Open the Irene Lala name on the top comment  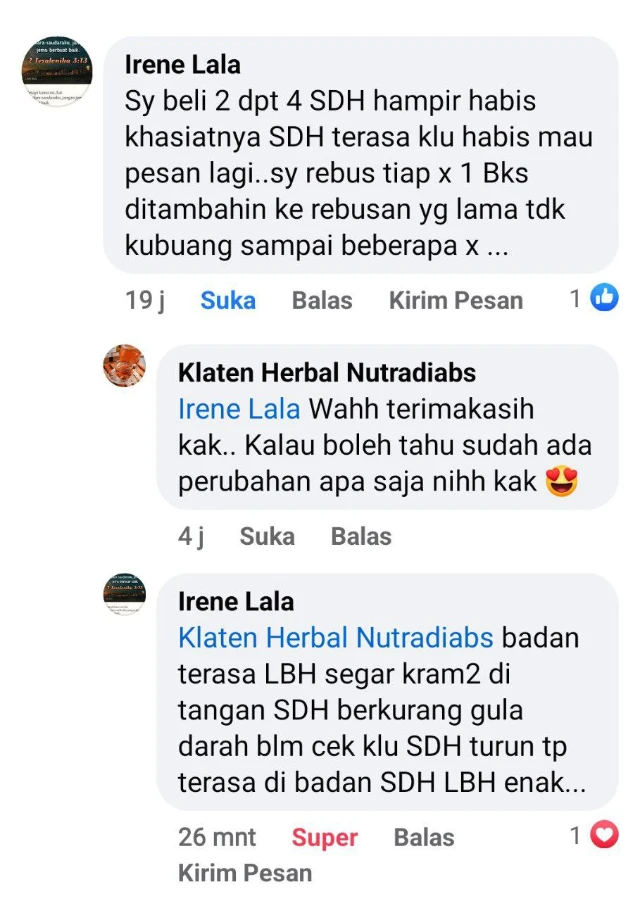183,65
